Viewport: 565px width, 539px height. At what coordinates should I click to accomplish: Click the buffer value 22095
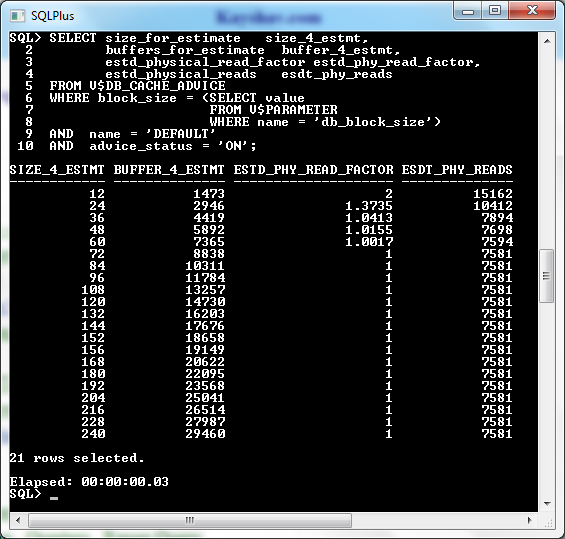[x=205, y=374]
